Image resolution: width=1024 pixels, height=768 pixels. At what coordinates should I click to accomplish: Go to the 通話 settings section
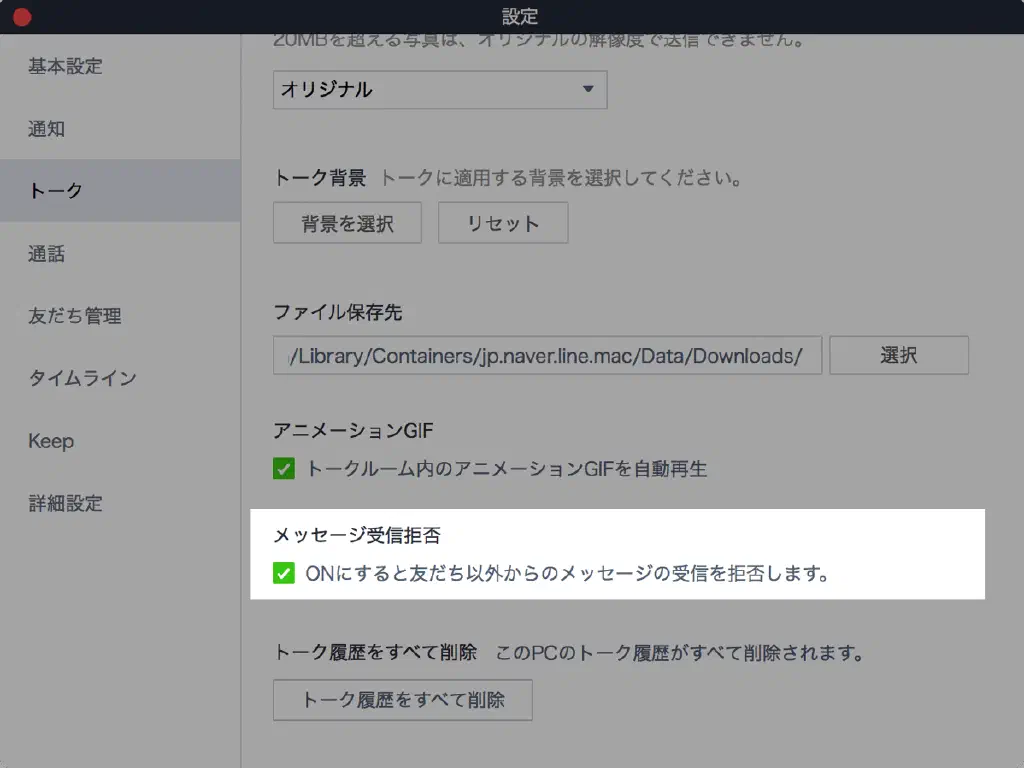coord(46,254)
